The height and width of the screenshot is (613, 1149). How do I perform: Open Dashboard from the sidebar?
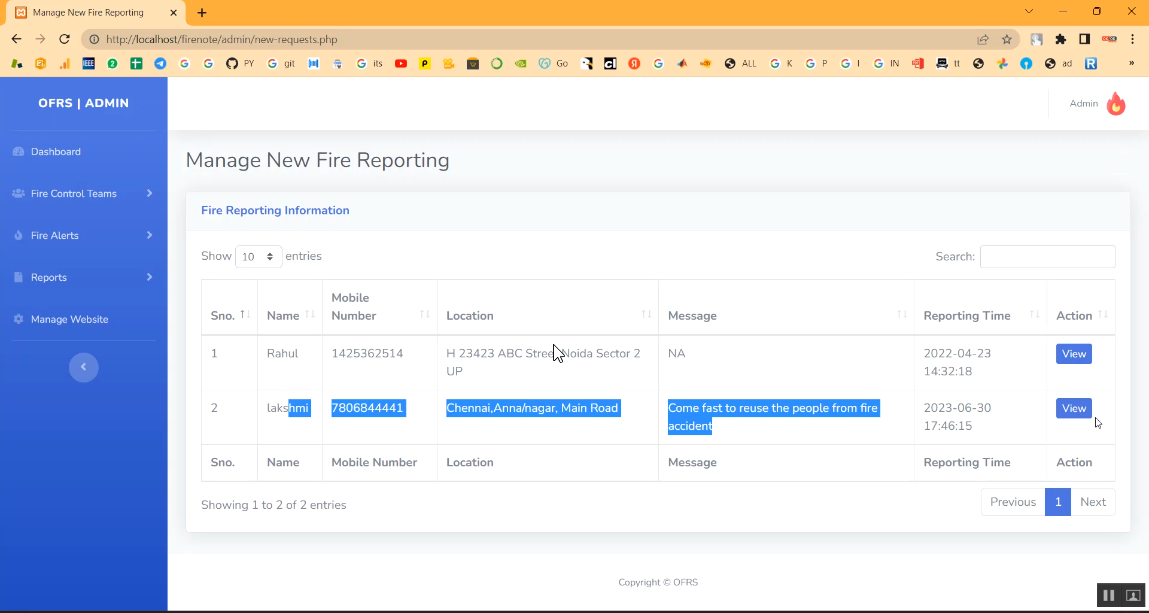(56, 152)
